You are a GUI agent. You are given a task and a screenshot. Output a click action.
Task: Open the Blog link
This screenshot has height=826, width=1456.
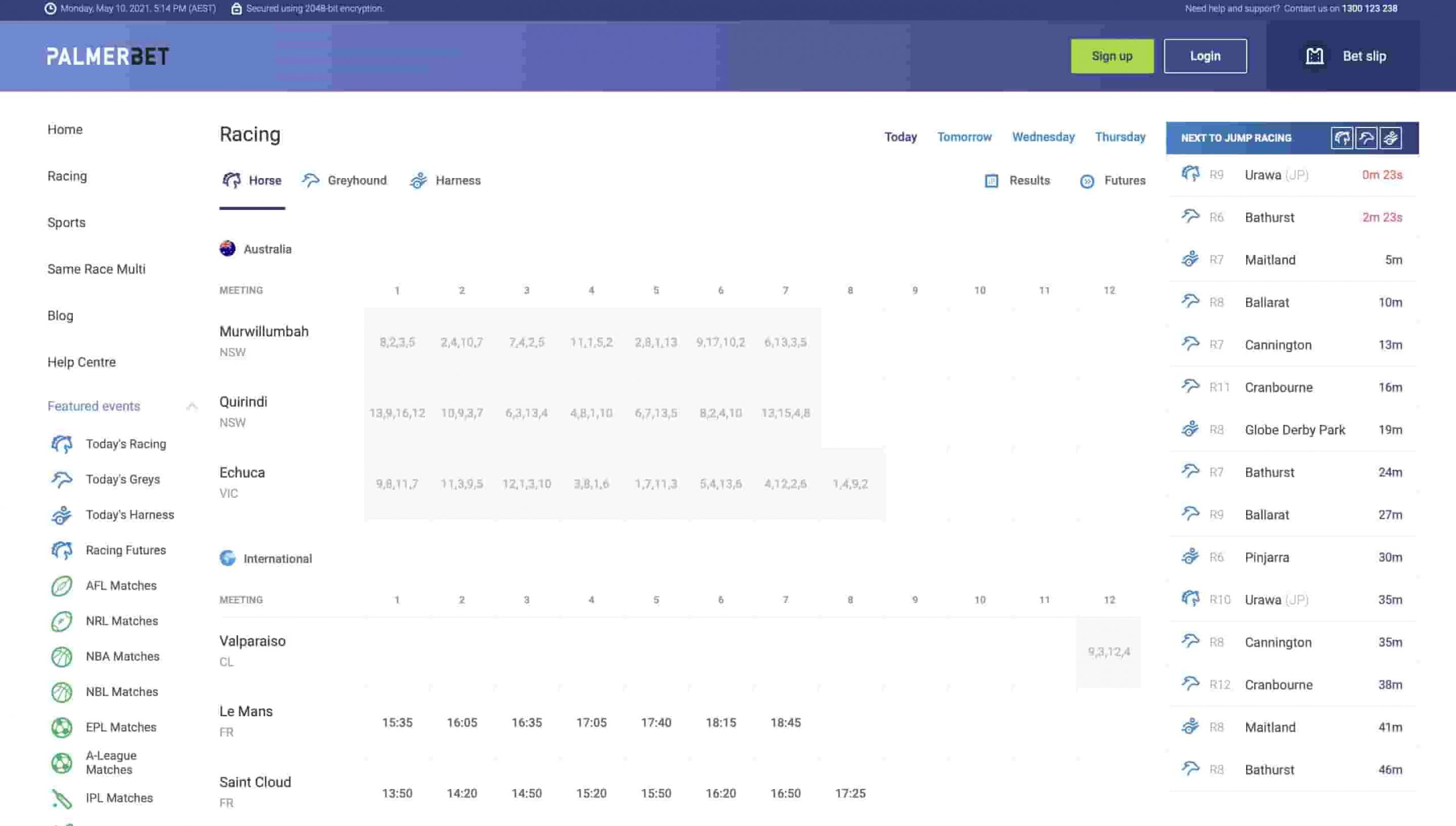coord(60,316)
